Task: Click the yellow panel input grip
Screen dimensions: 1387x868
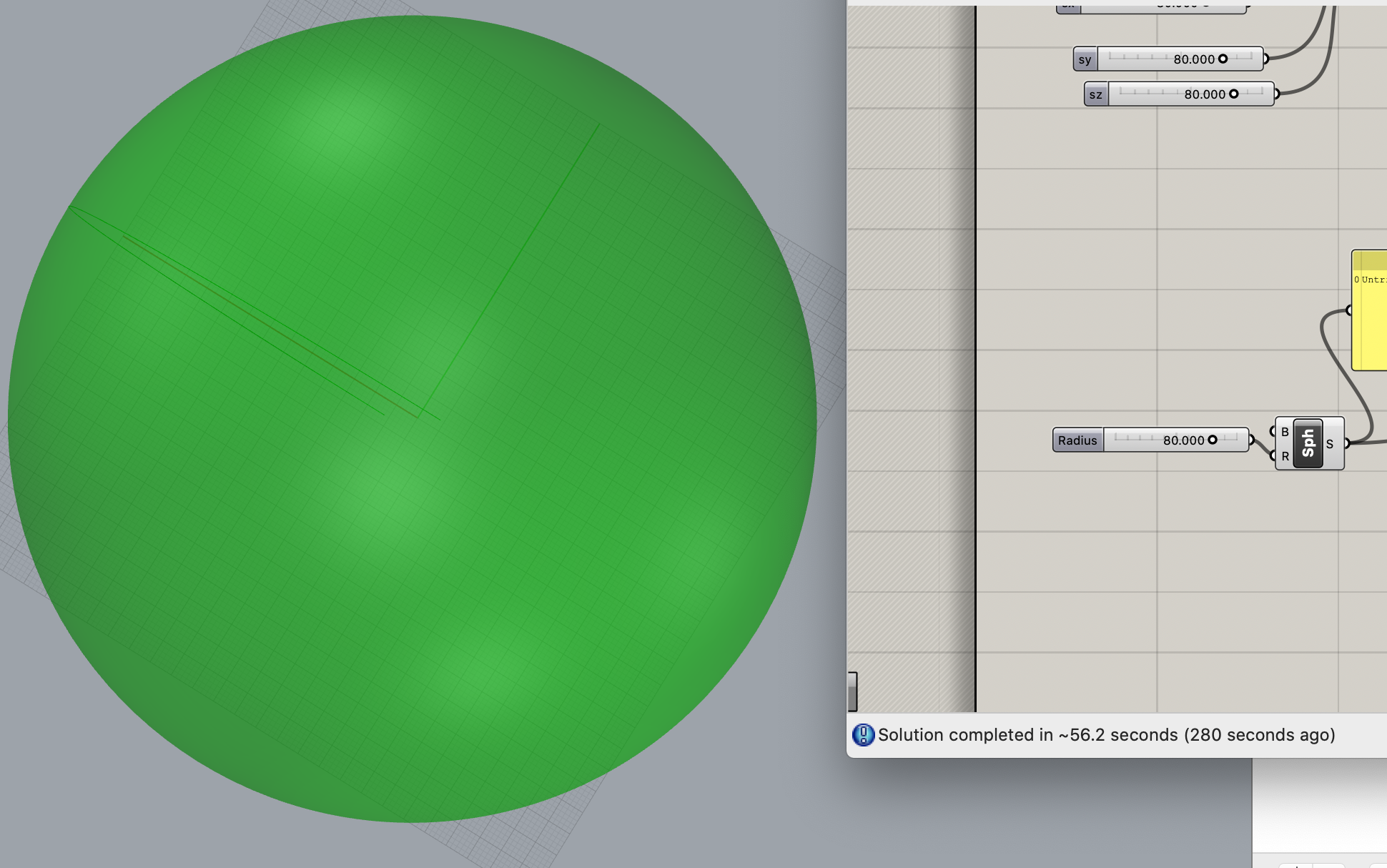Action: coord(1349,310)
